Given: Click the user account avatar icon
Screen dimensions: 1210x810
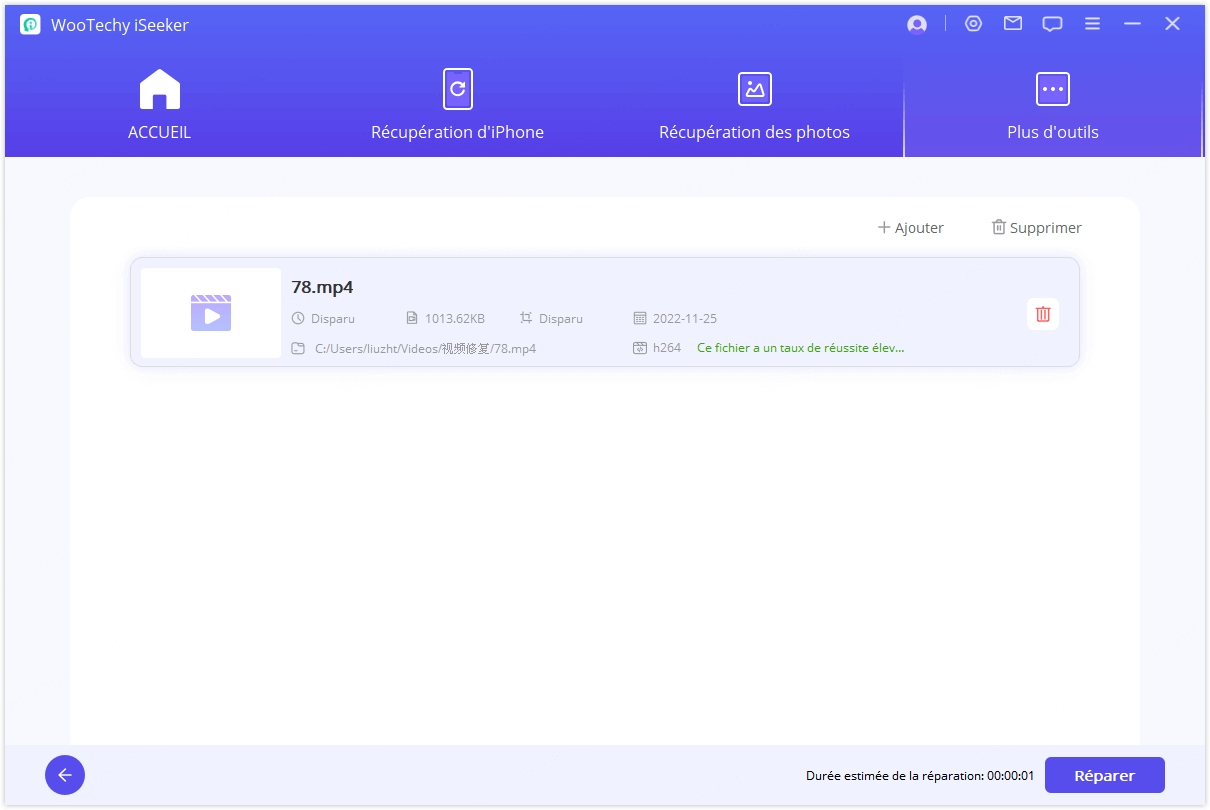Looking at the screenshot, I should coord(916,25).
